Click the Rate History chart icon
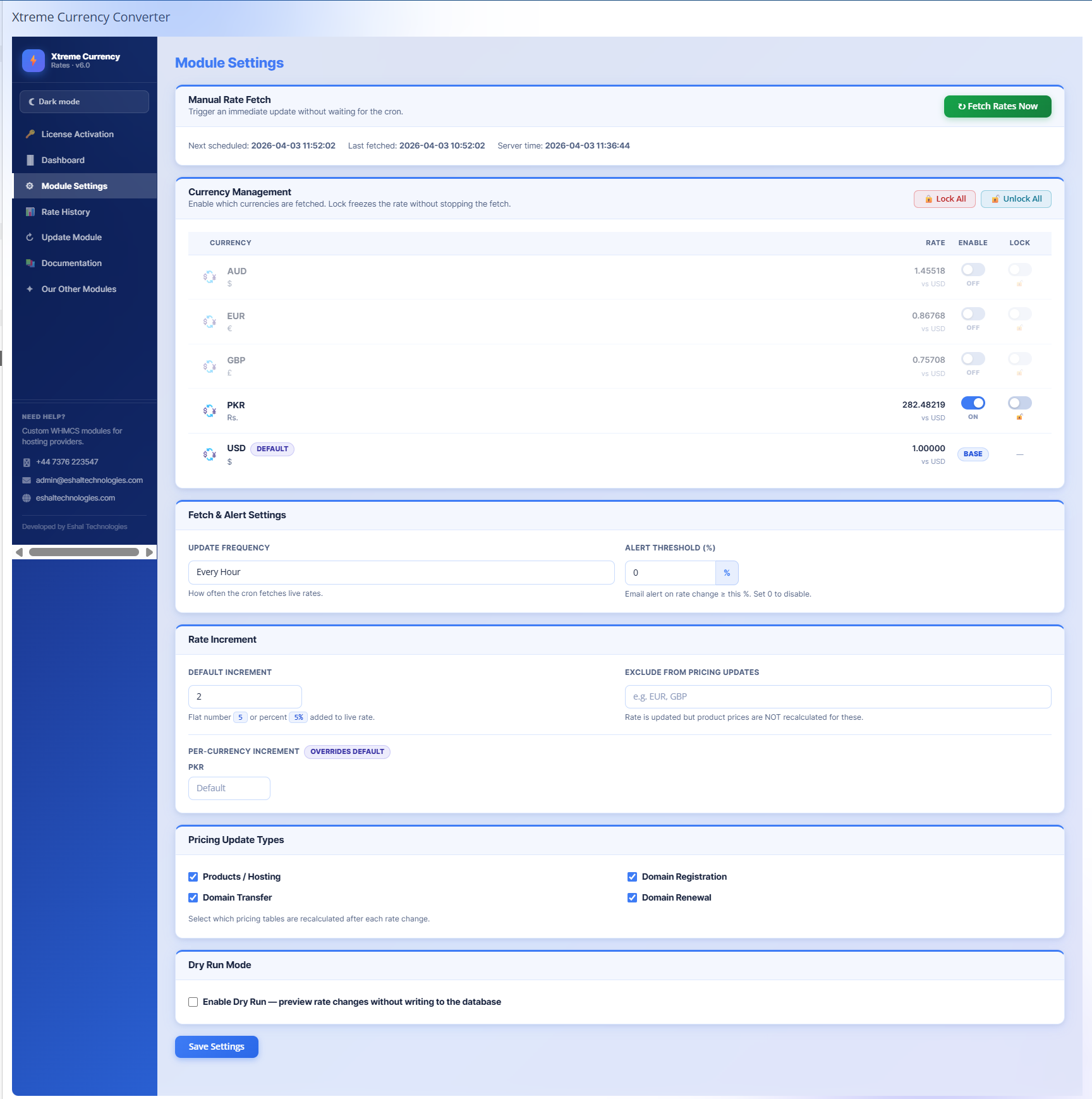Viewport: 1092px width, 1099px height. 30,212
